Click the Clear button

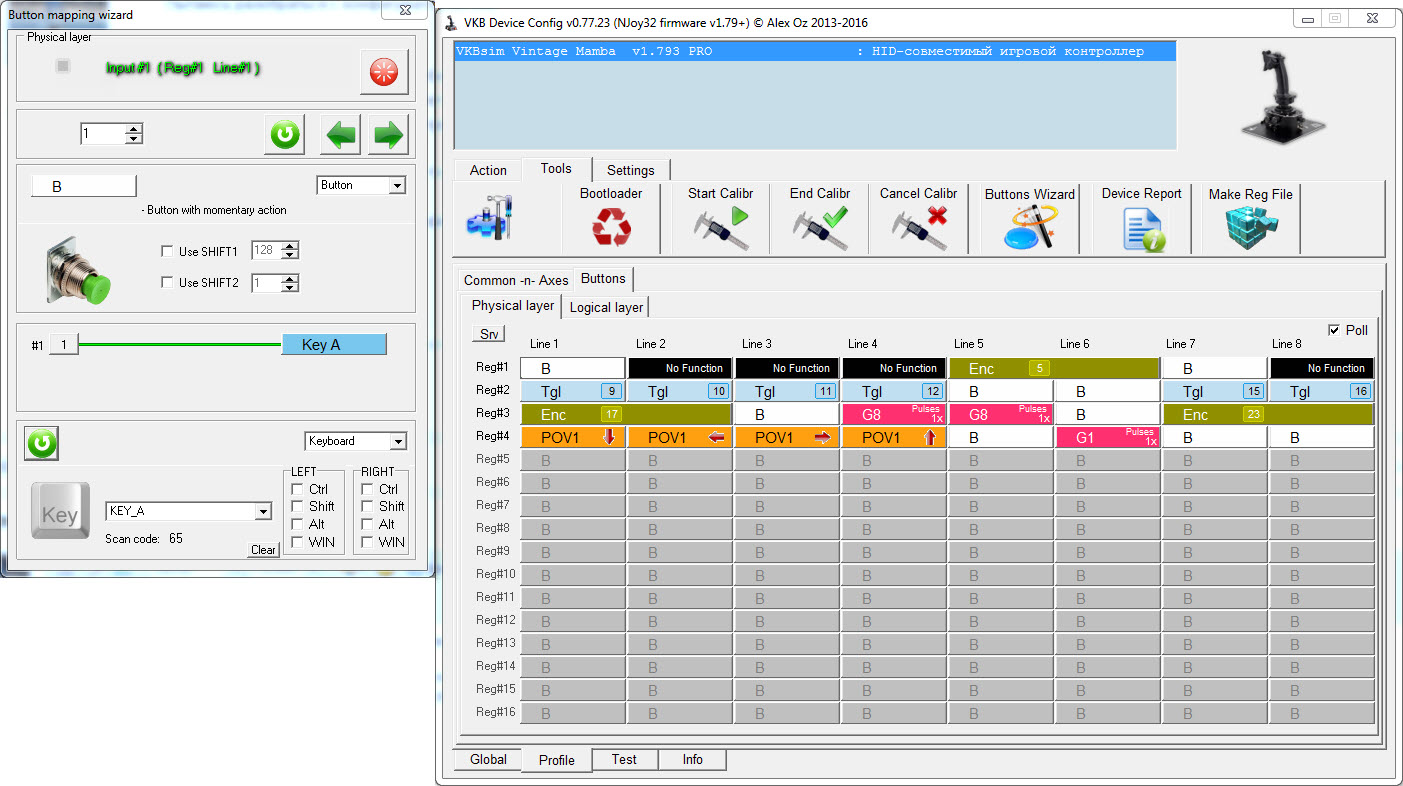tap(263, 550)
